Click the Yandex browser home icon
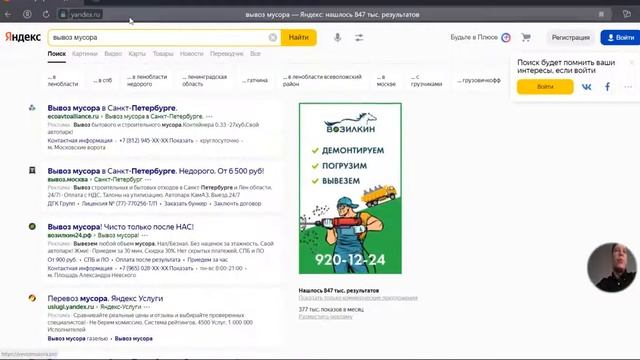This screenshot has width=640, height=360. point(27,14)
